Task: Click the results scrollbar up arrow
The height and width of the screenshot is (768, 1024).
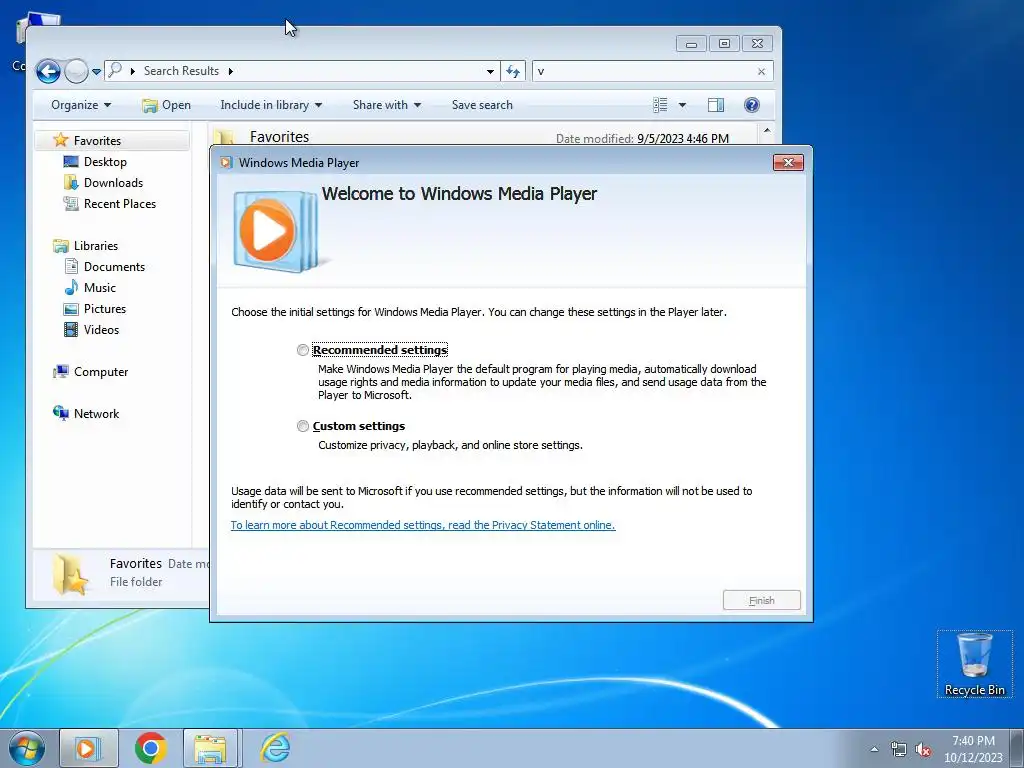Action: pyautogui.click(x=767, y=131)
